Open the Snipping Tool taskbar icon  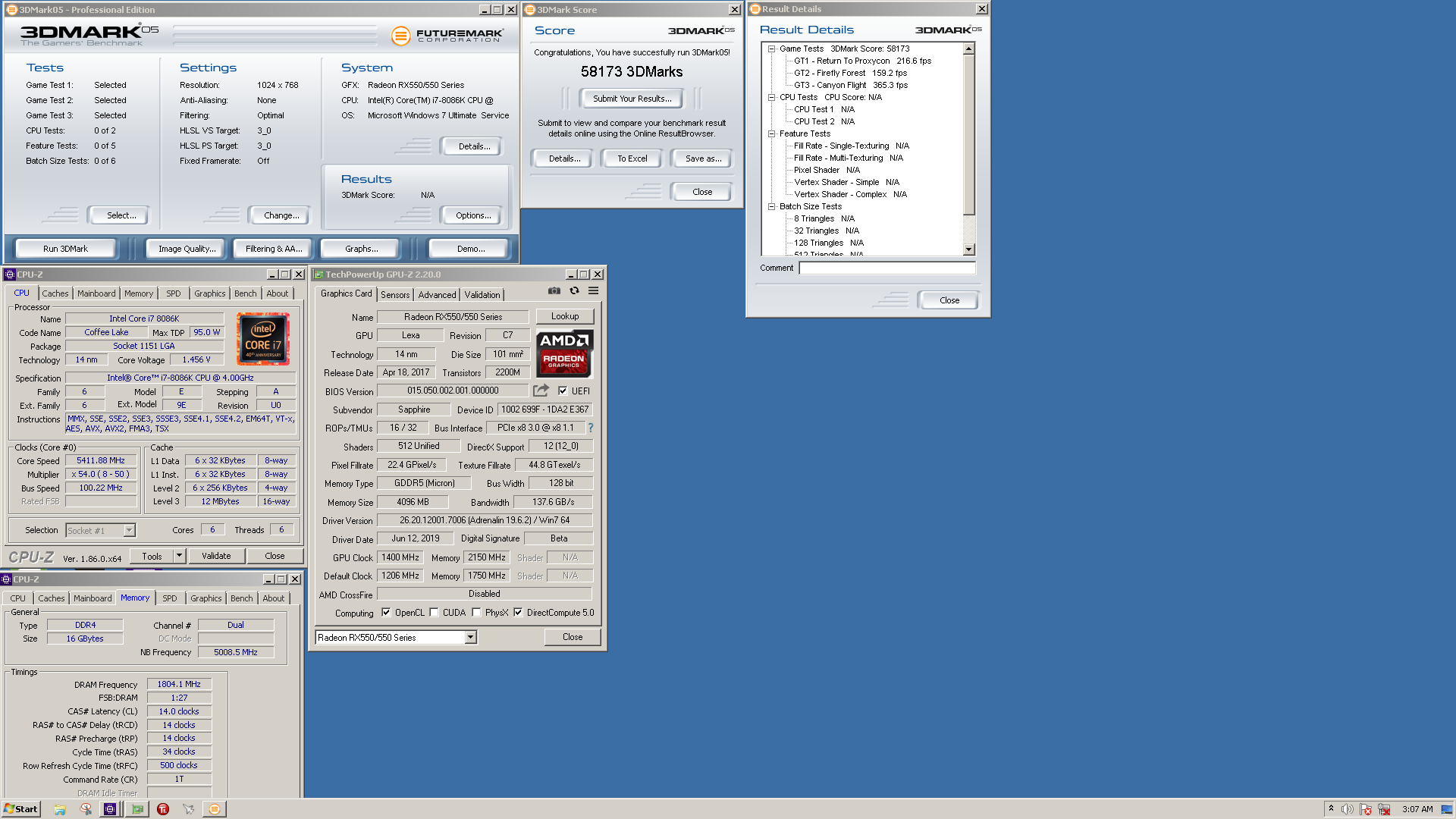86,809
